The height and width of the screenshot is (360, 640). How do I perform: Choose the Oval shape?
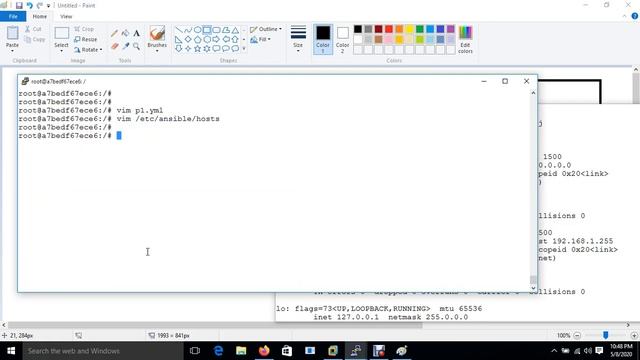[198, 30]
